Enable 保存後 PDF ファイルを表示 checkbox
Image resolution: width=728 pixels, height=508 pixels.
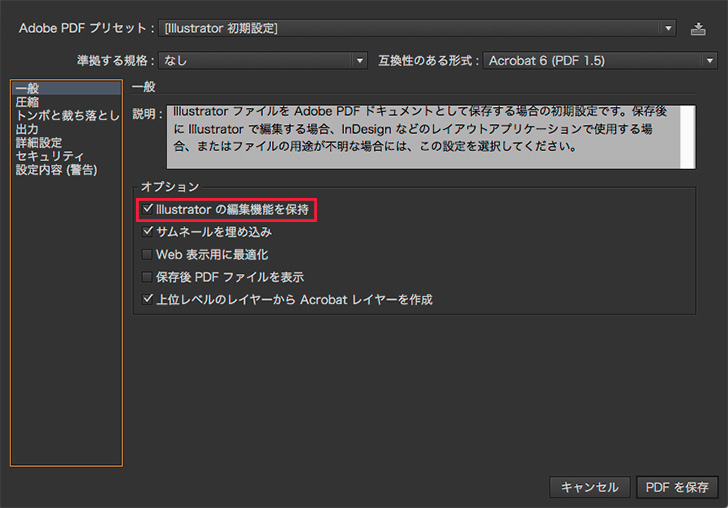[x=147, y=277]
